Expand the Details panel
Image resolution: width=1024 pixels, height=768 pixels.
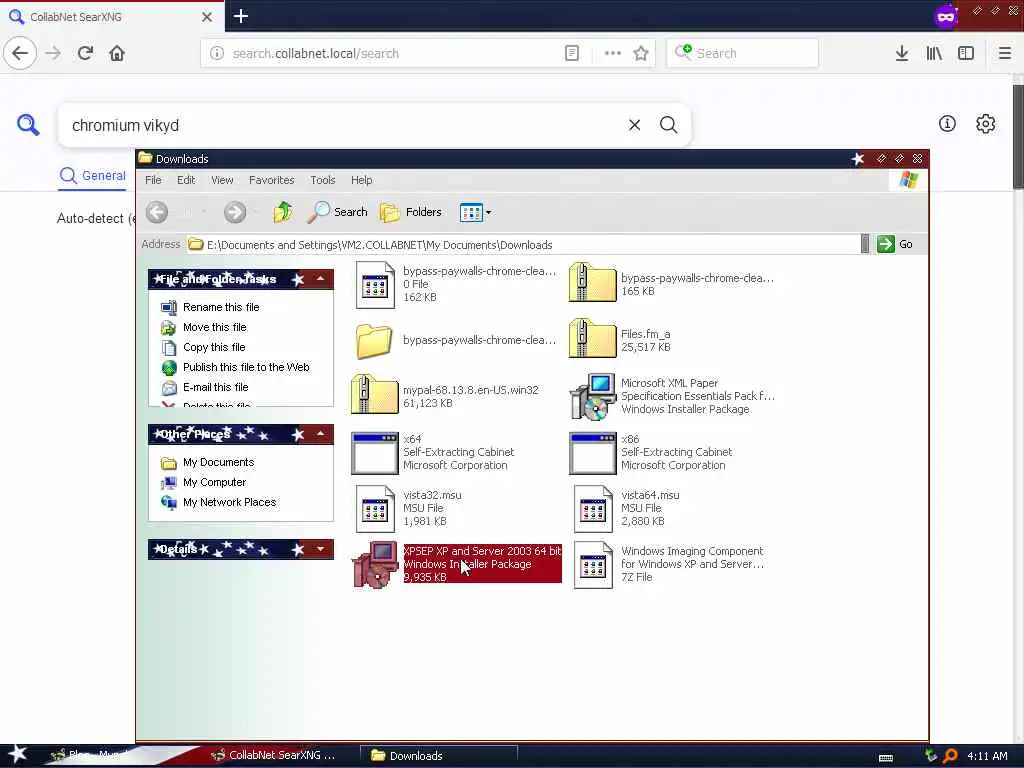pyautogui.click(x=320, y=549)
